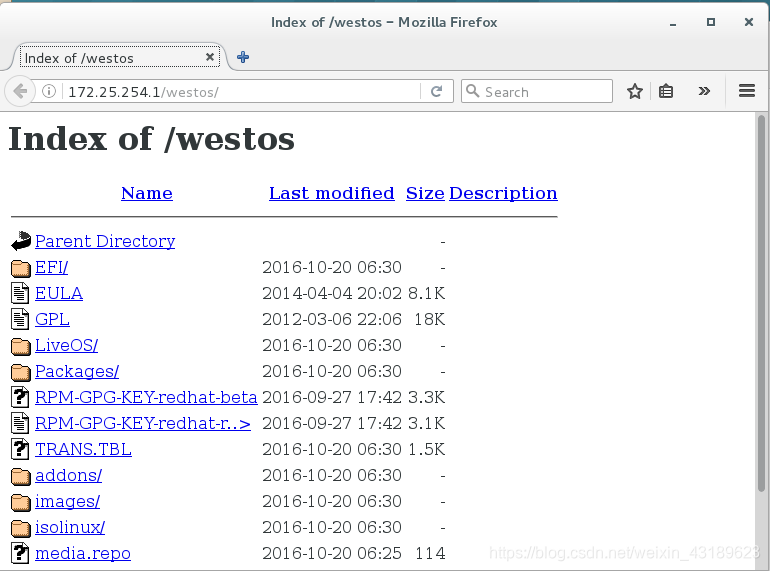Close the Index of /westos tab
Screen dimensions: 770x571
coord(210,57)
